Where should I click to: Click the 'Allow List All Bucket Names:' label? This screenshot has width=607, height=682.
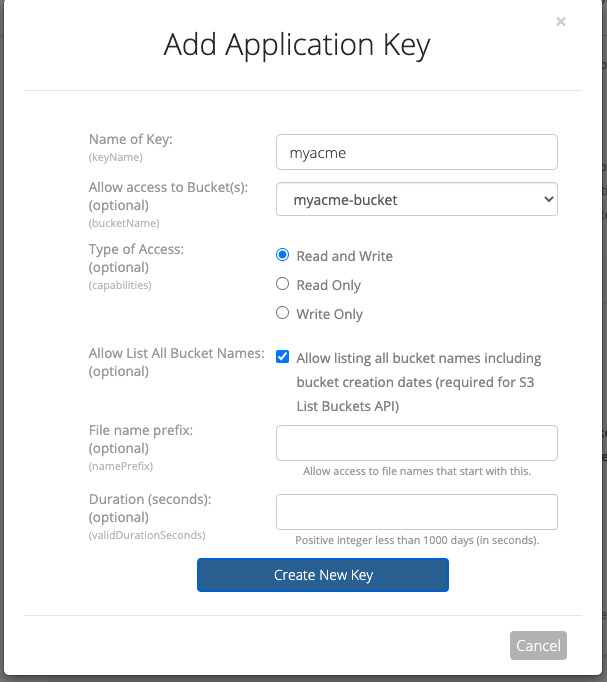(x=176, y=353)
